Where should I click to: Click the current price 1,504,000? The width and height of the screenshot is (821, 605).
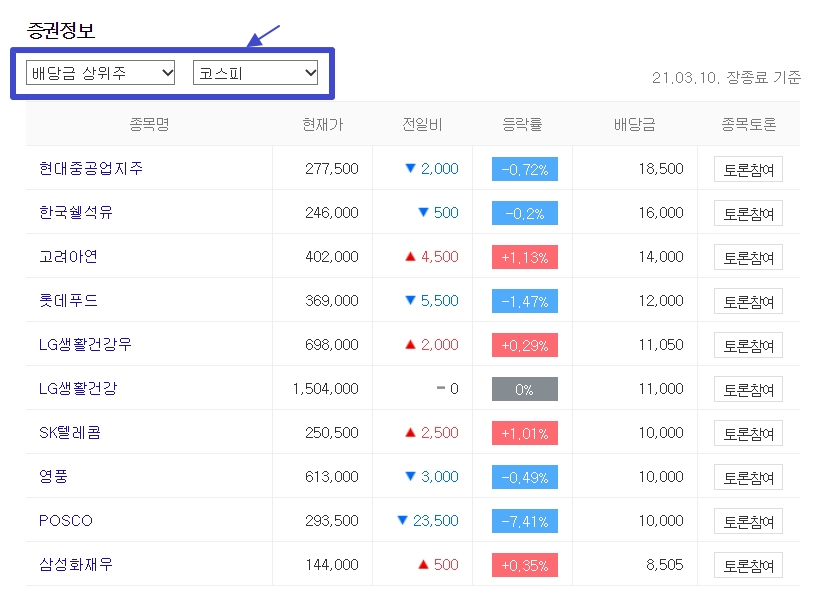pos(326,389)
